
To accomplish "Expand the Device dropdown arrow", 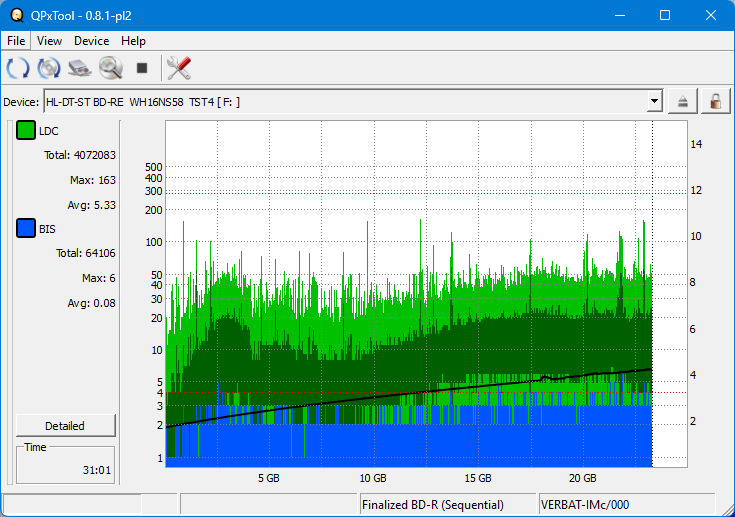I will click(654, 101).
